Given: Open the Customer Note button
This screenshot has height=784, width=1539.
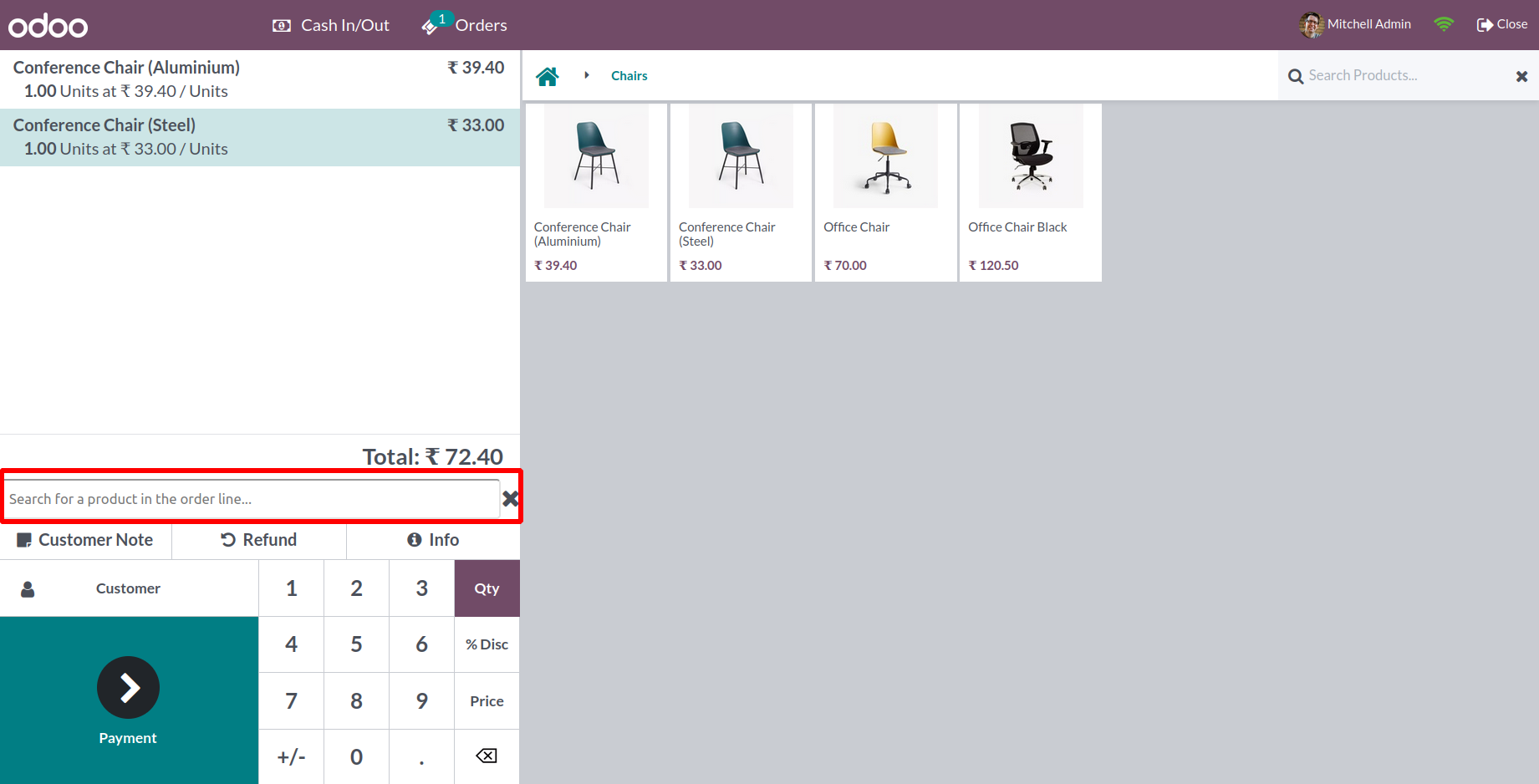Looking at the screenshot, I should [x=86, y=540].
